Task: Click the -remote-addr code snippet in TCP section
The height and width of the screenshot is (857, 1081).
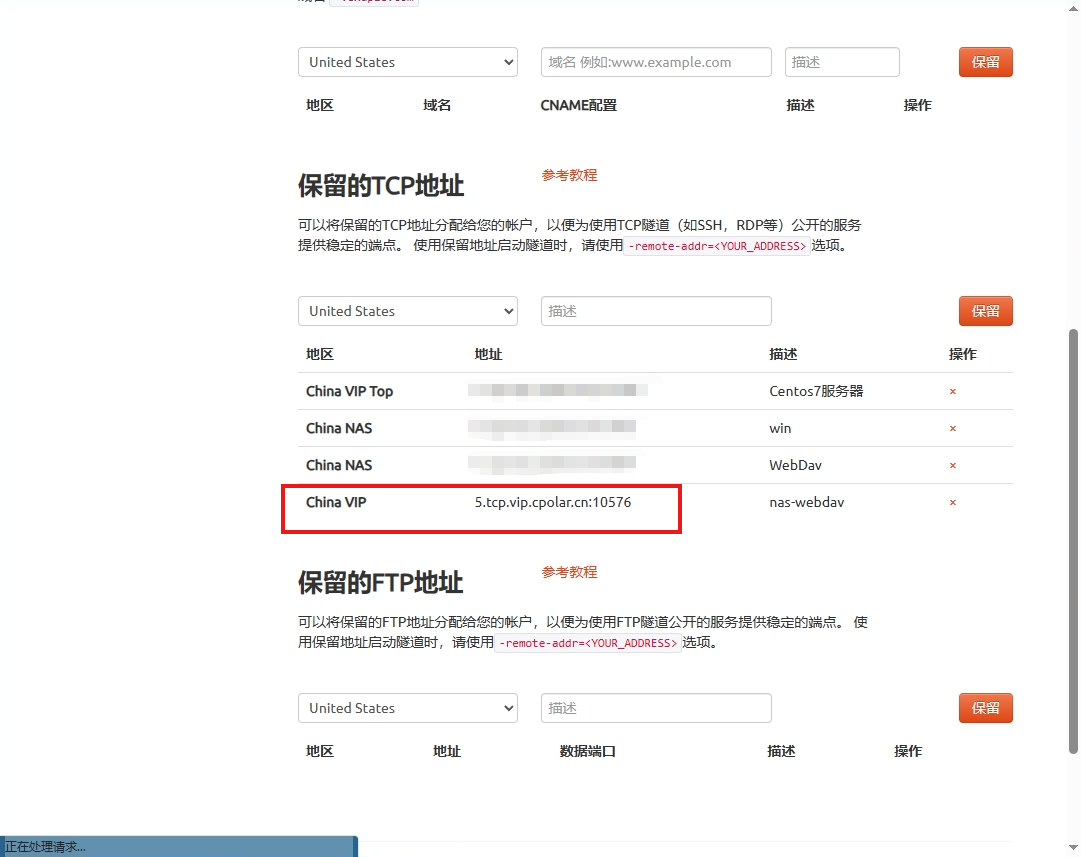Action: pyautogui.click(x=716, y=246)
